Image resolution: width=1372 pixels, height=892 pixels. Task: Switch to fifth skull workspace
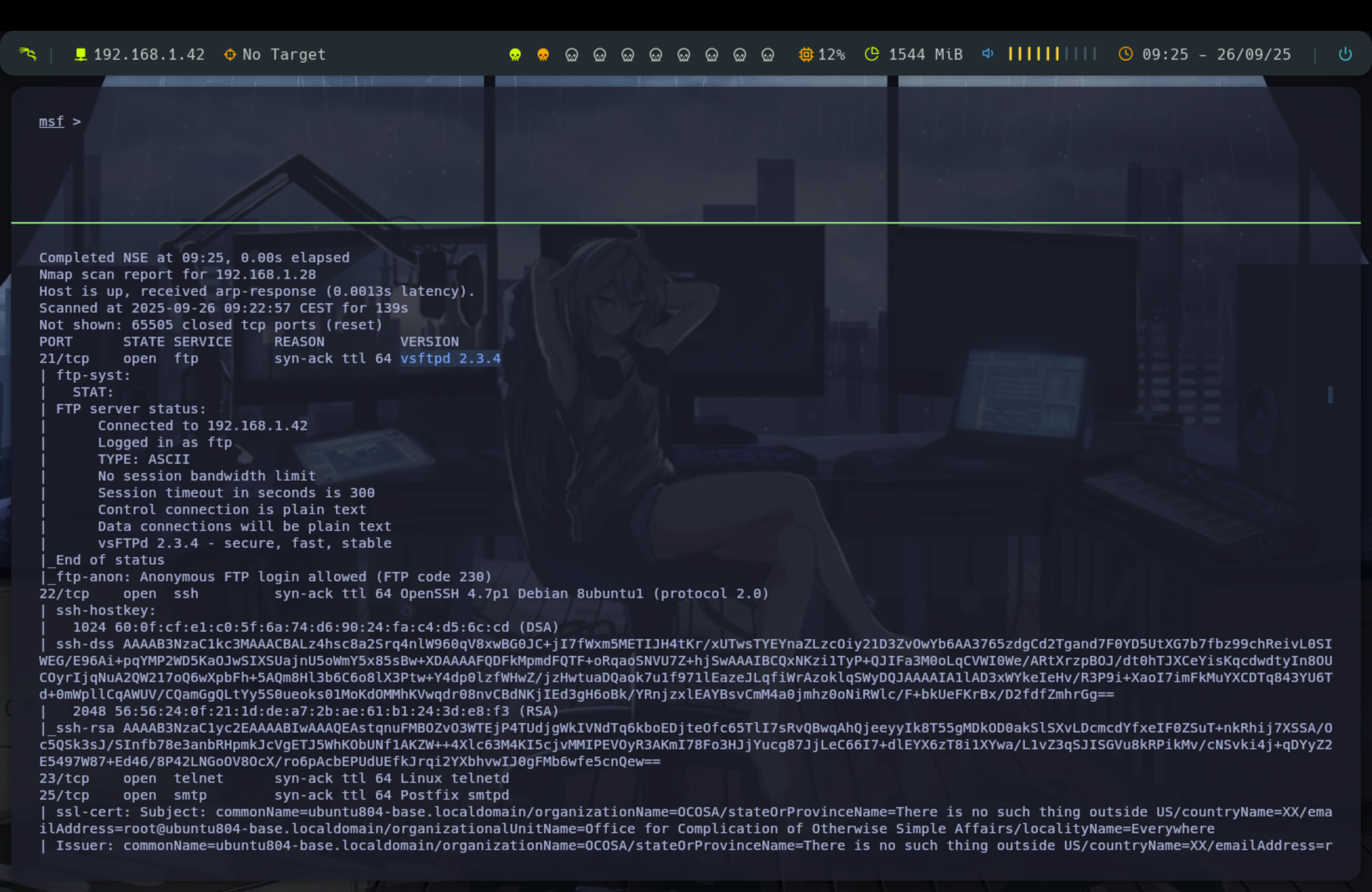[x=627, y=55]
